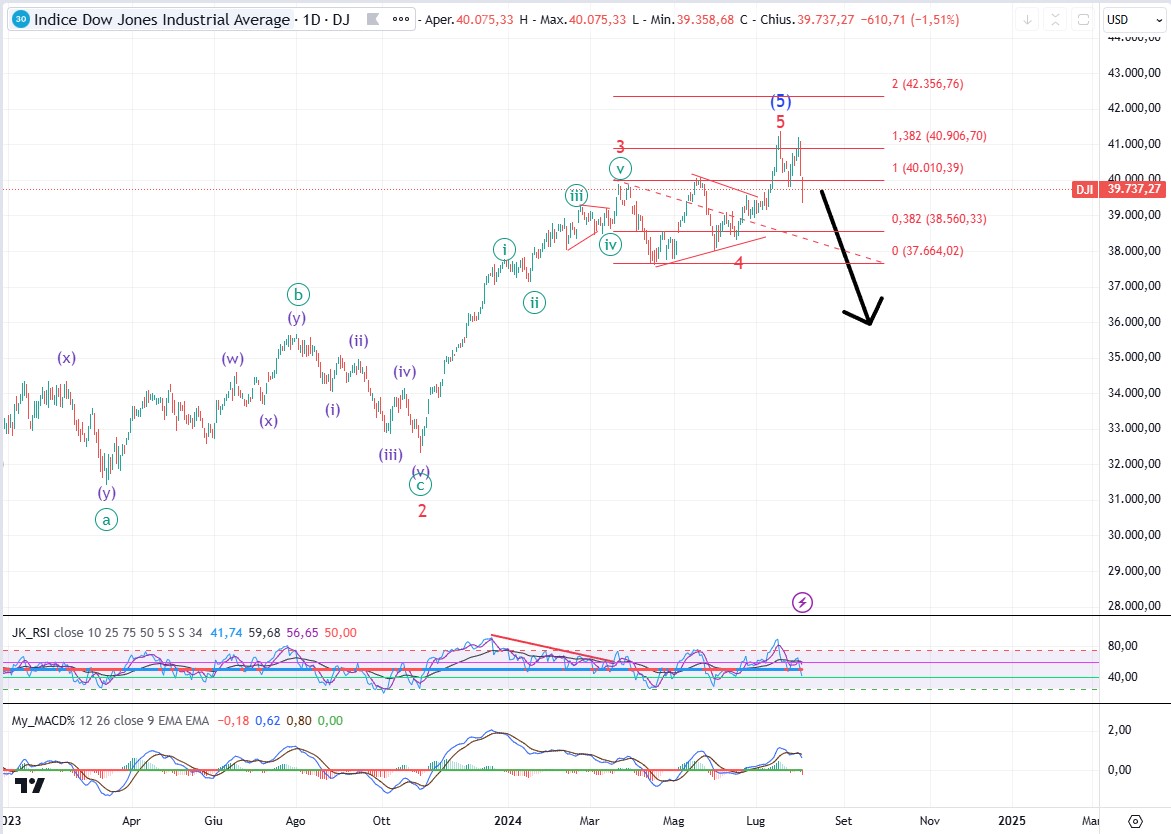The height and width of the screenshot is (834, 1171).
Task: Click the circled 'v' wave label
Action: (620, 169)
